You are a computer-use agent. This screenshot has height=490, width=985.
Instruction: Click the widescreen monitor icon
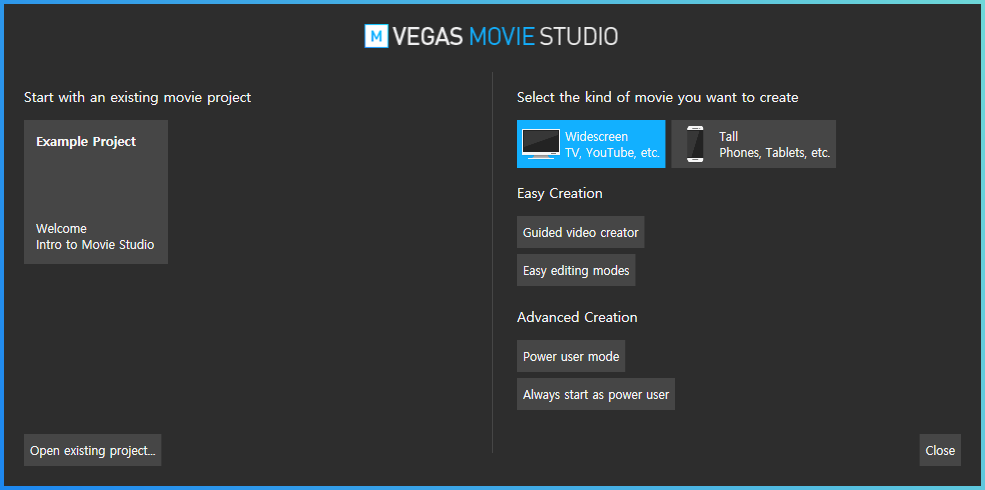(x=541, y=144)
